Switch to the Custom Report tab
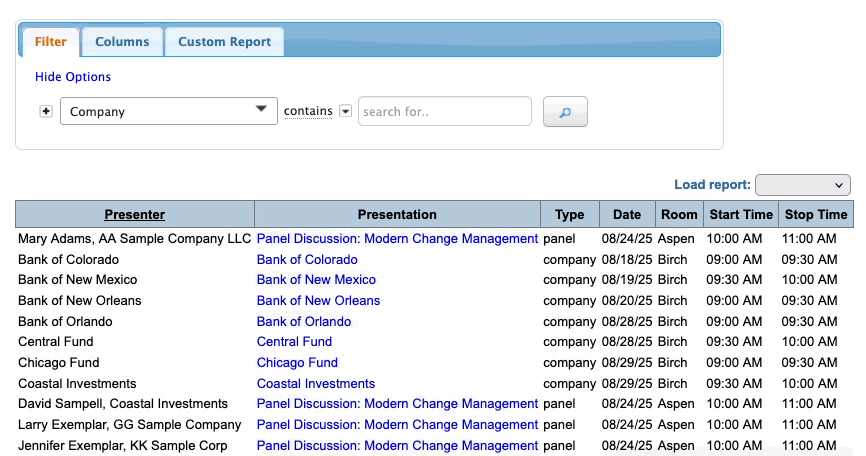 click(x=224, y=42)
